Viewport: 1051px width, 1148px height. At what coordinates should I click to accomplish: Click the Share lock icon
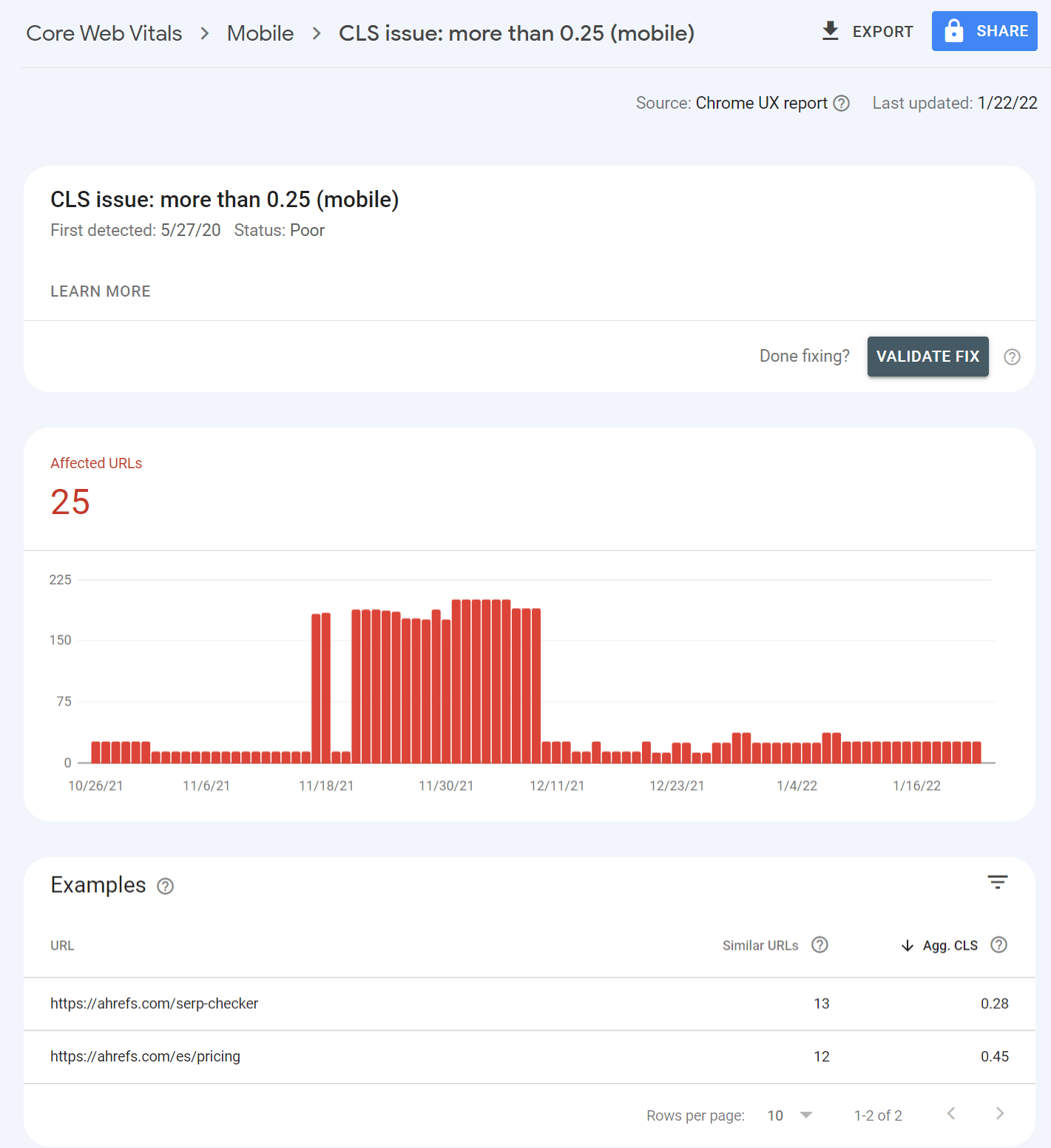coord(955,31)
